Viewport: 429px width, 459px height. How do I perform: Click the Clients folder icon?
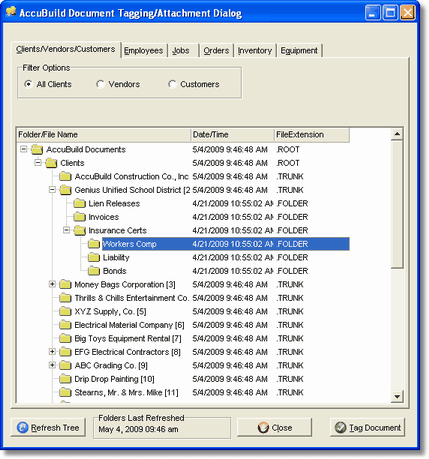51,163
